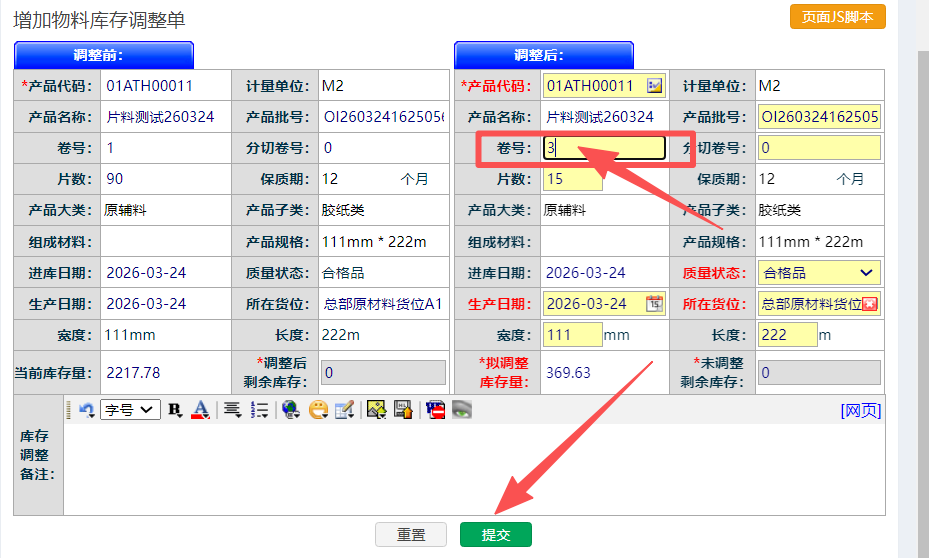Click the 重置 reset button
This screenshot has width=929, height=558.
pos(411,535)
